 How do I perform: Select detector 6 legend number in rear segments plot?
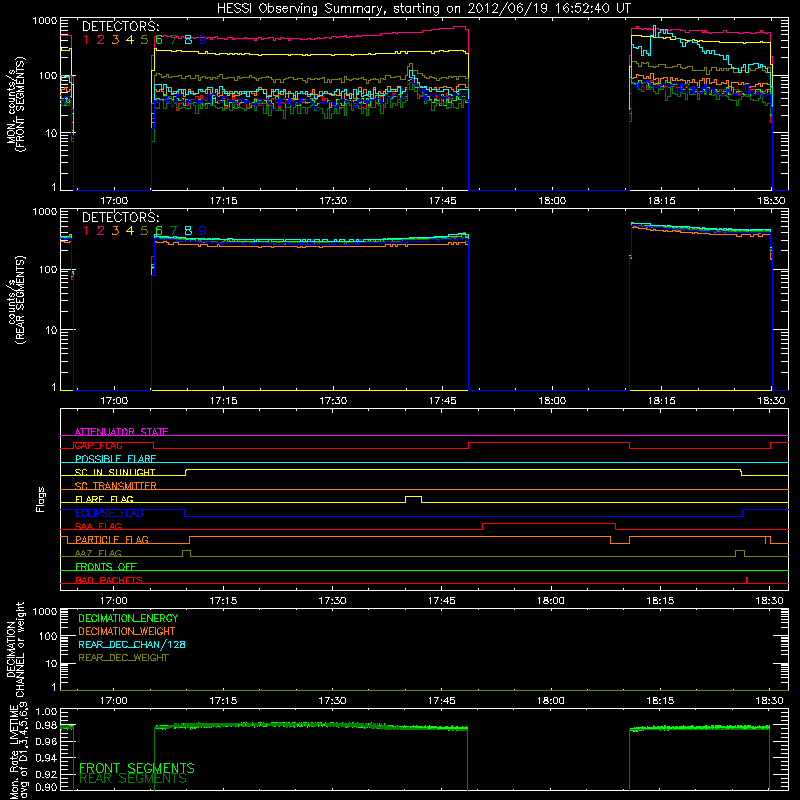(x=159, y=231)
